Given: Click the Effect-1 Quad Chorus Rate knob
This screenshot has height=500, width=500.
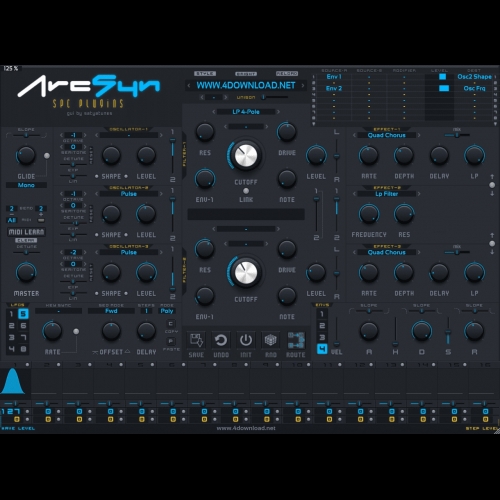Looking at the screenshot, I should pyautogui.click(x=369, y=155).
